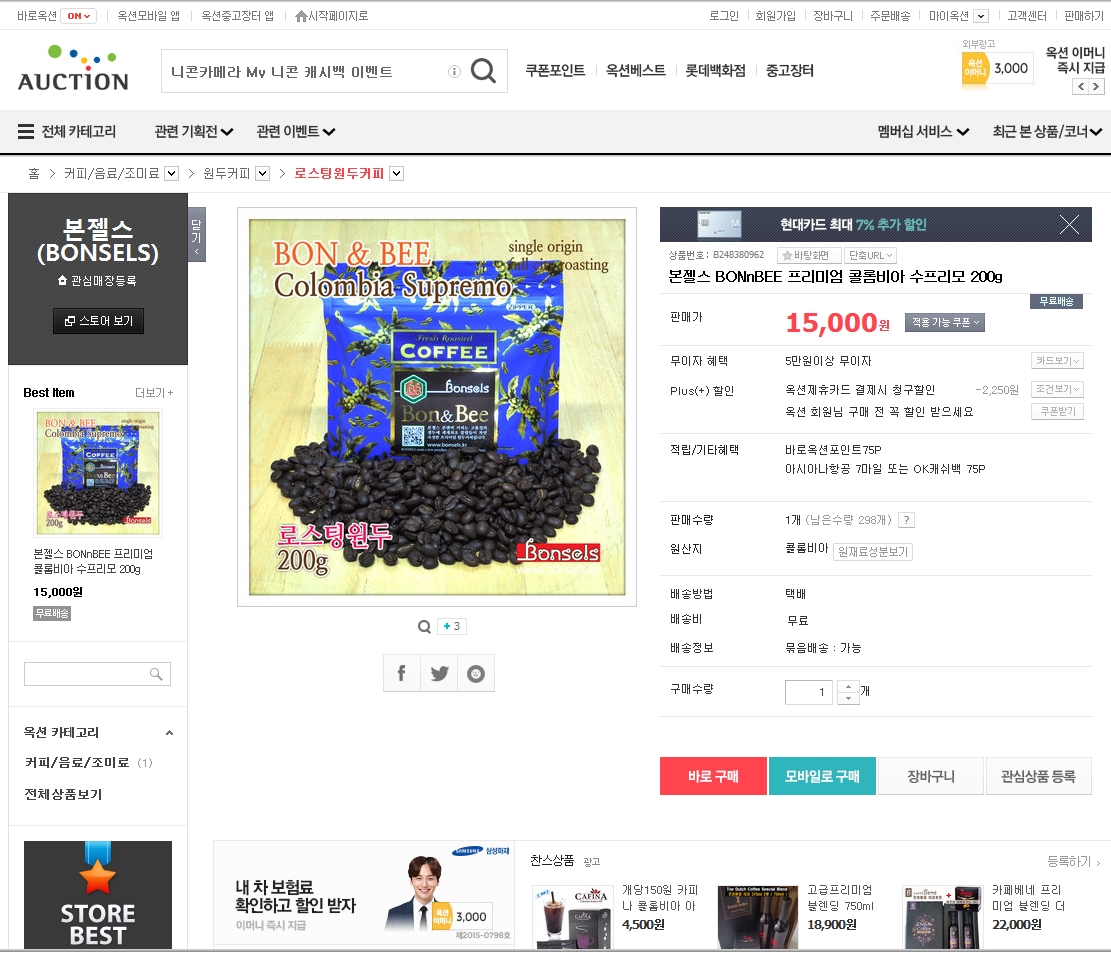
Task: Close the 현대카드 discount banner
Action: click(x=1069, y=225)
